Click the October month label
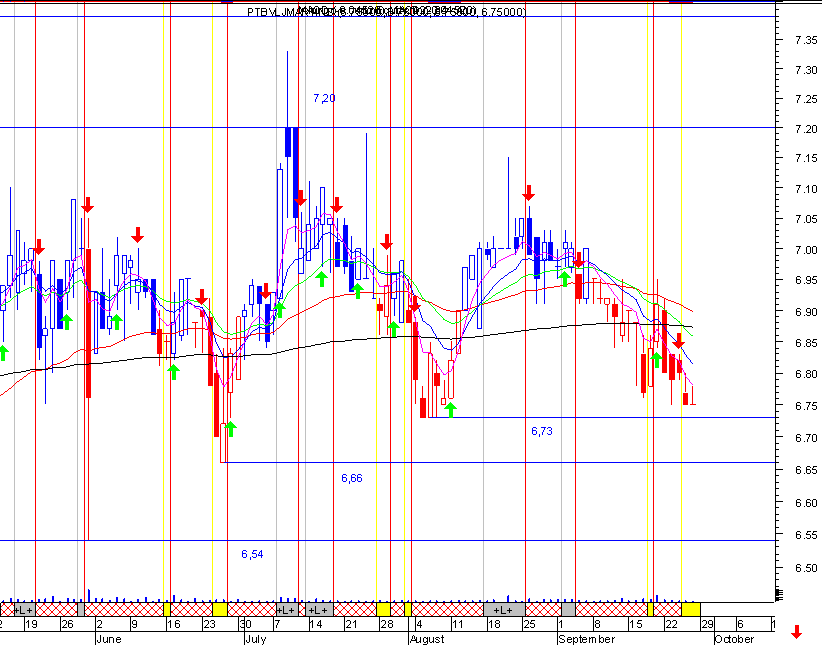822x645 pixels. click(734, 639)
